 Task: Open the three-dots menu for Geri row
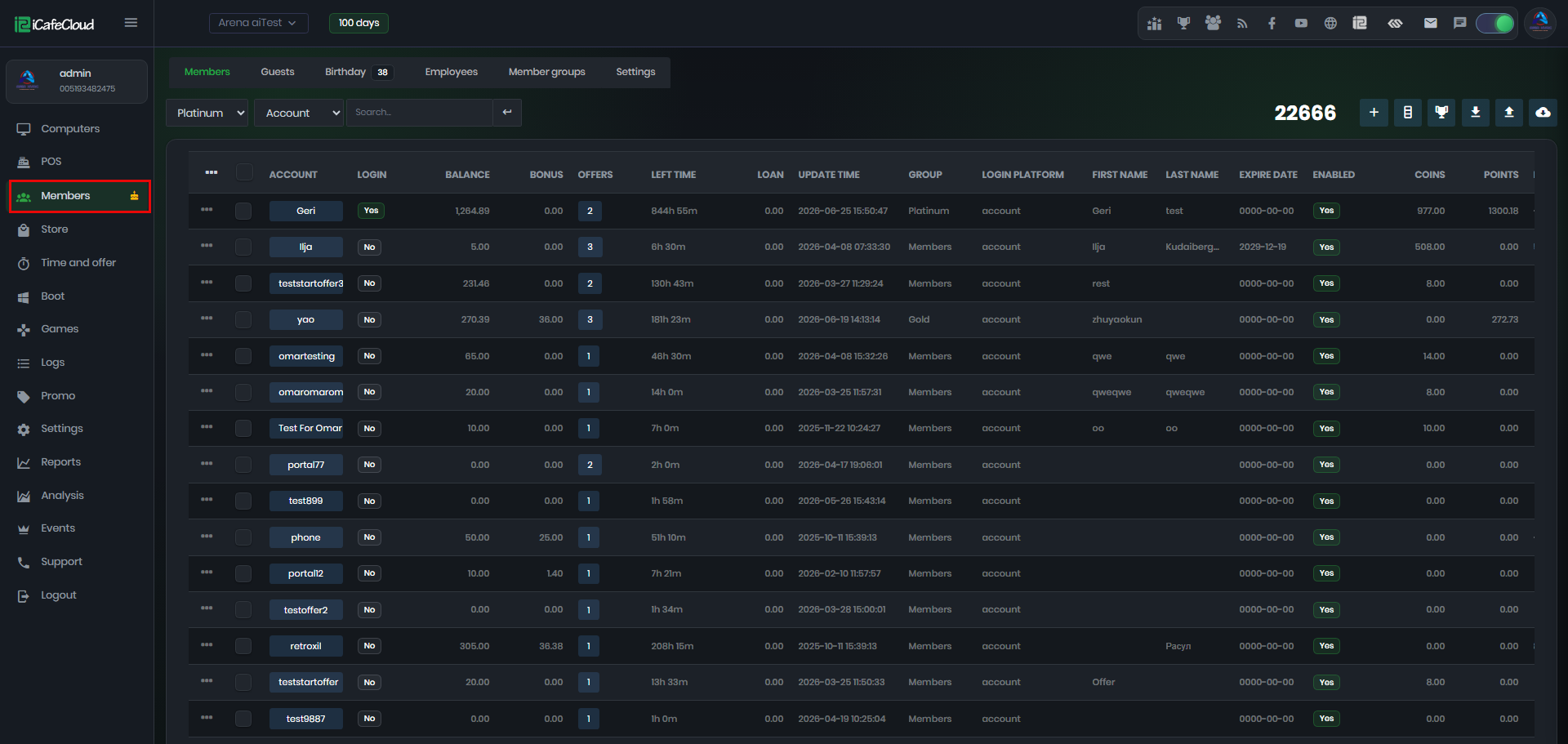[x=207, y=210]
